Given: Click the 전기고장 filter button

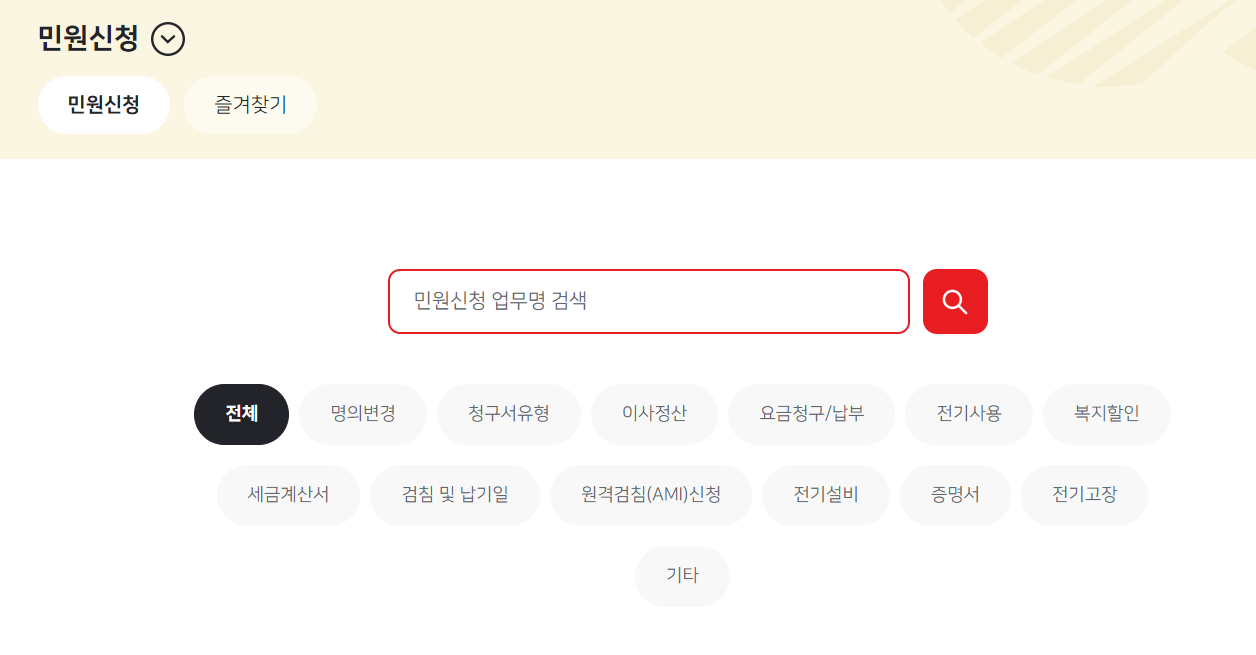Looking at the screenshot, I should [x=1084, y=494].
